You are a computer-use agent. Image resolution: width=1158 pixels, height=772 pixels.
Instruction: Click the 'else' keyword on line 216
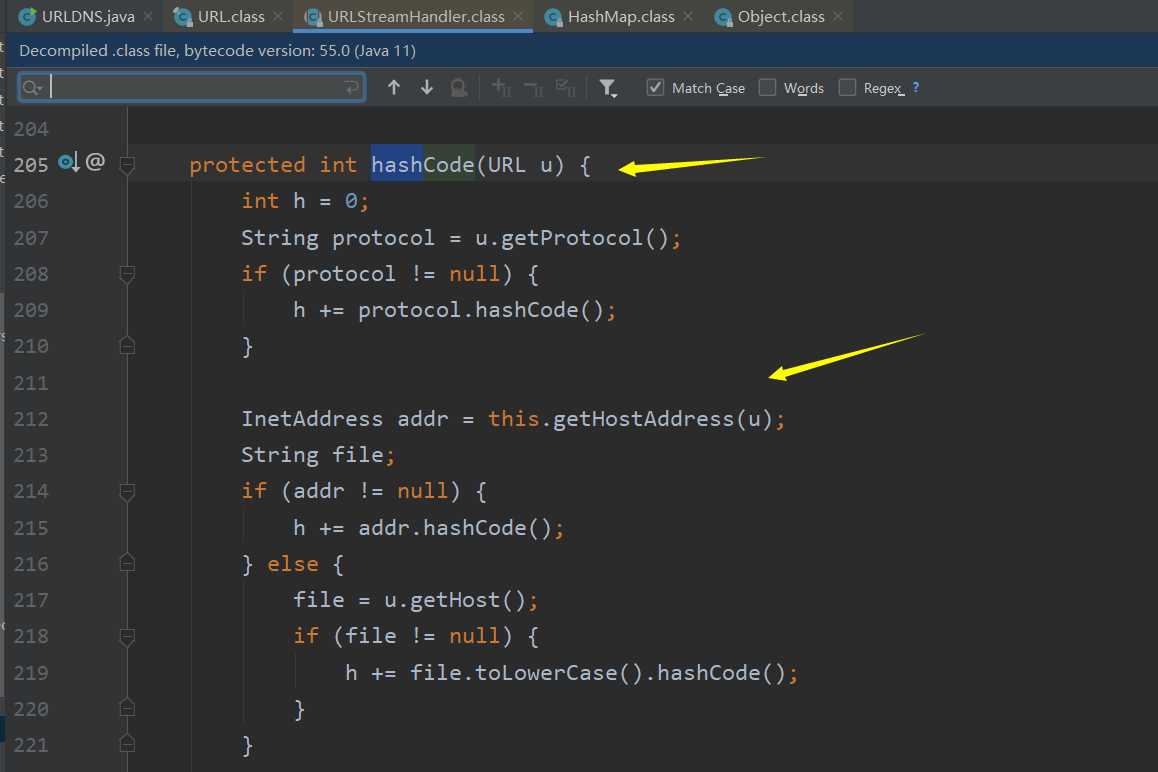[x=293, y=564]
